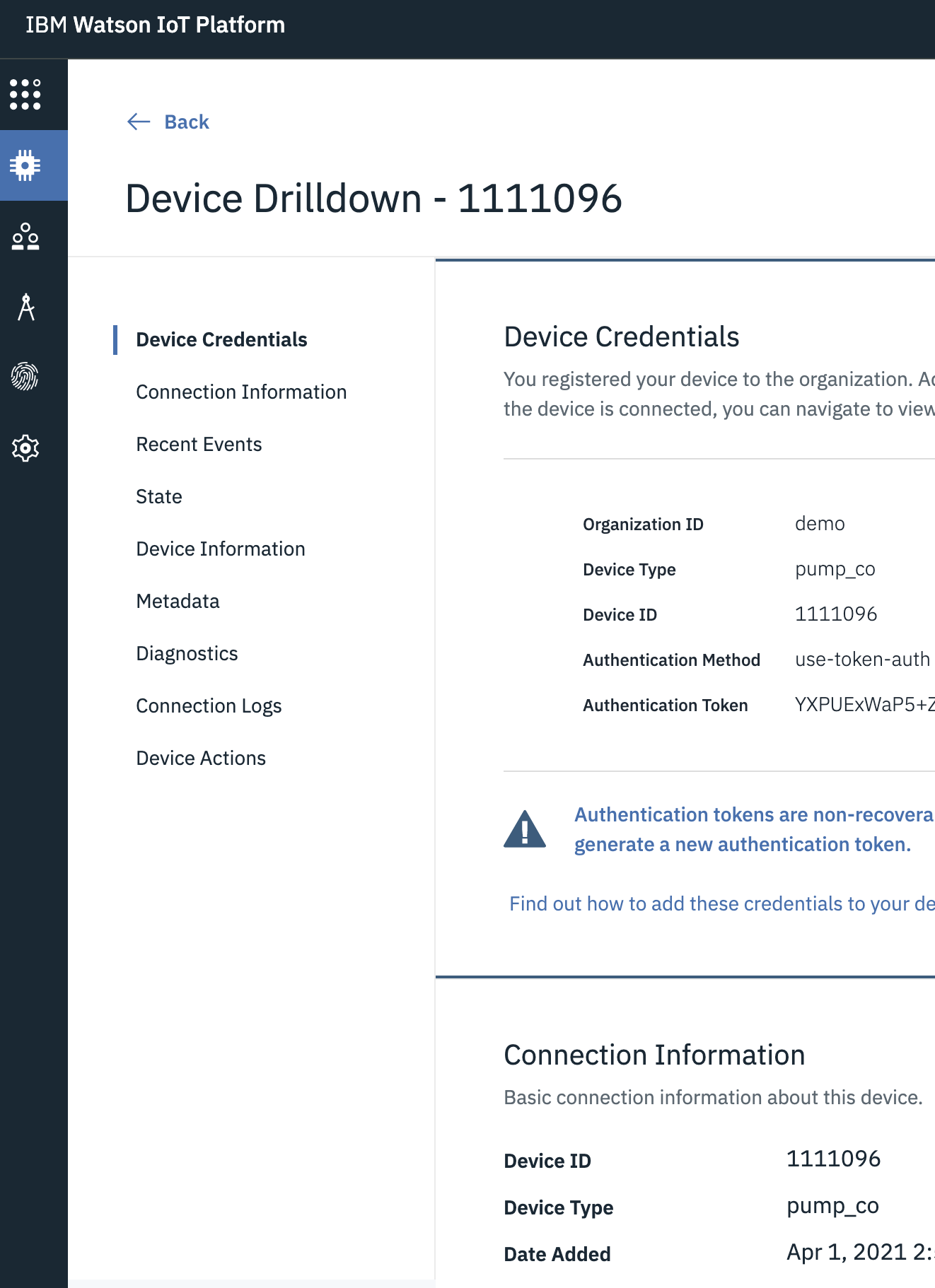This screenshot has height=1288, width=935.
Task: Click the 'Device Drilldown - 1111096' heading
Action: [x=373, y=198]
